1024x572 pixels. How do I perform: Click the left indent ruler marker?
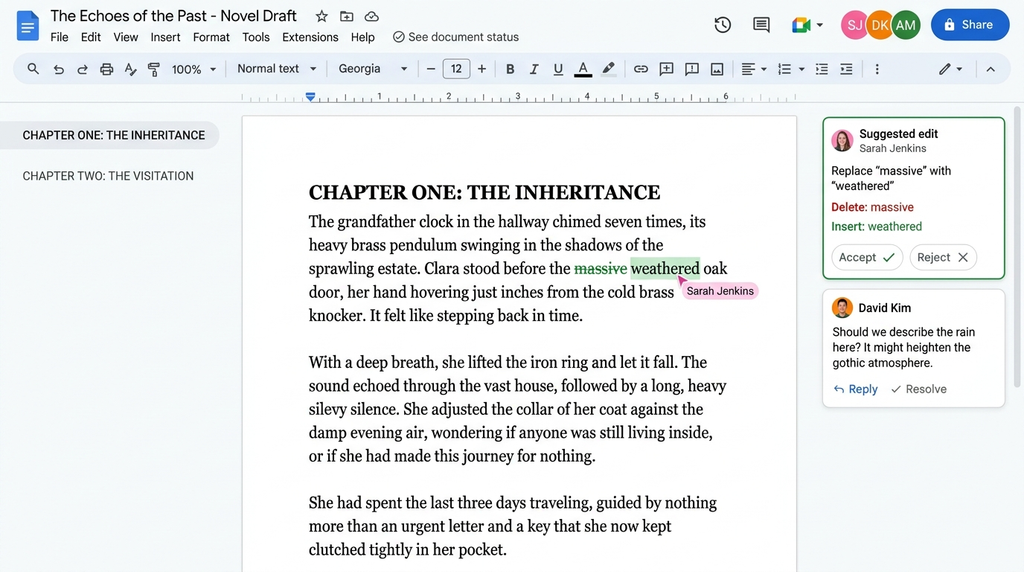pyautogui.click(x=310, y=97)
